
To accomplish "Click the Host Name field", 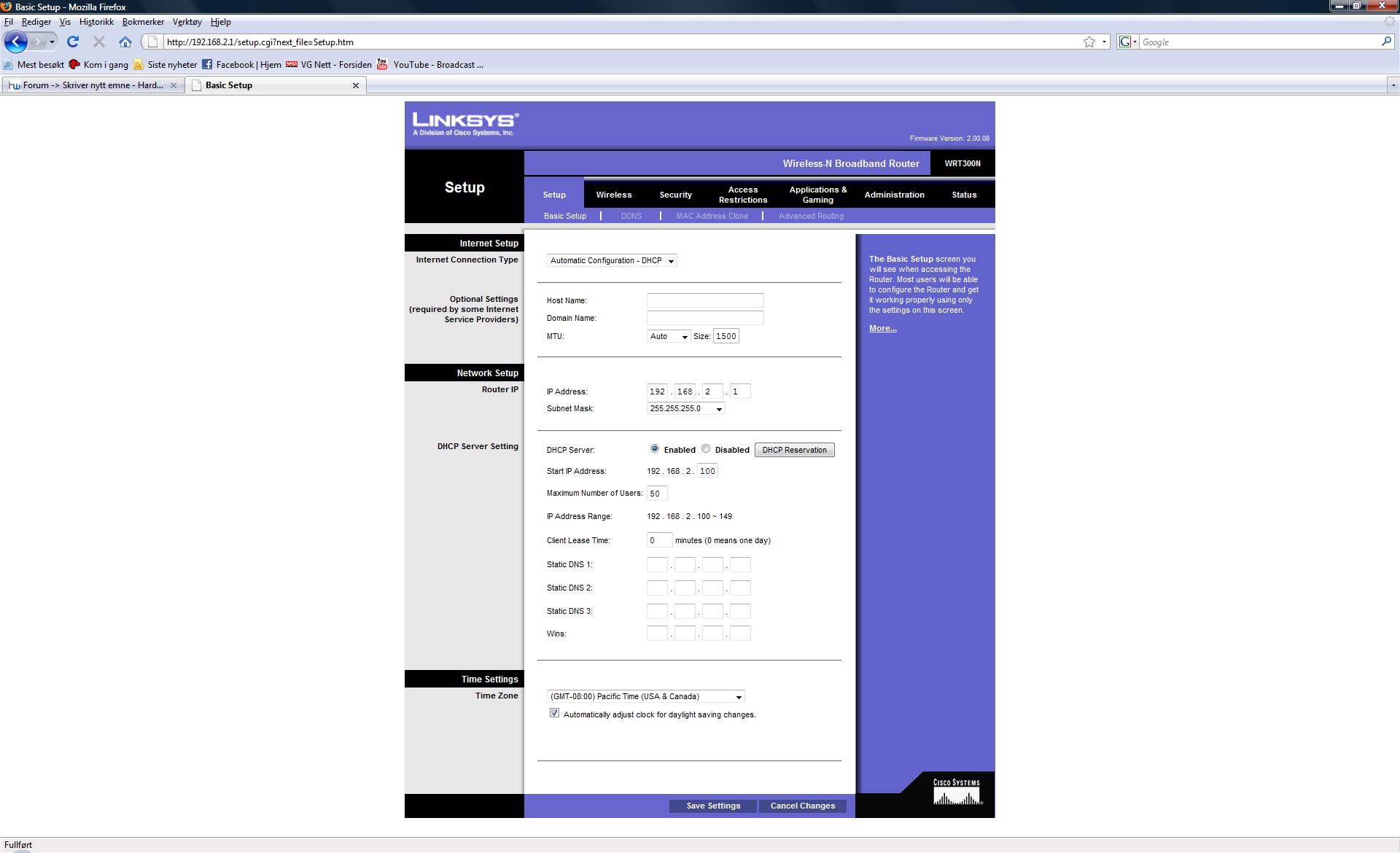I will pyautogui.click(x=705, y=300).
